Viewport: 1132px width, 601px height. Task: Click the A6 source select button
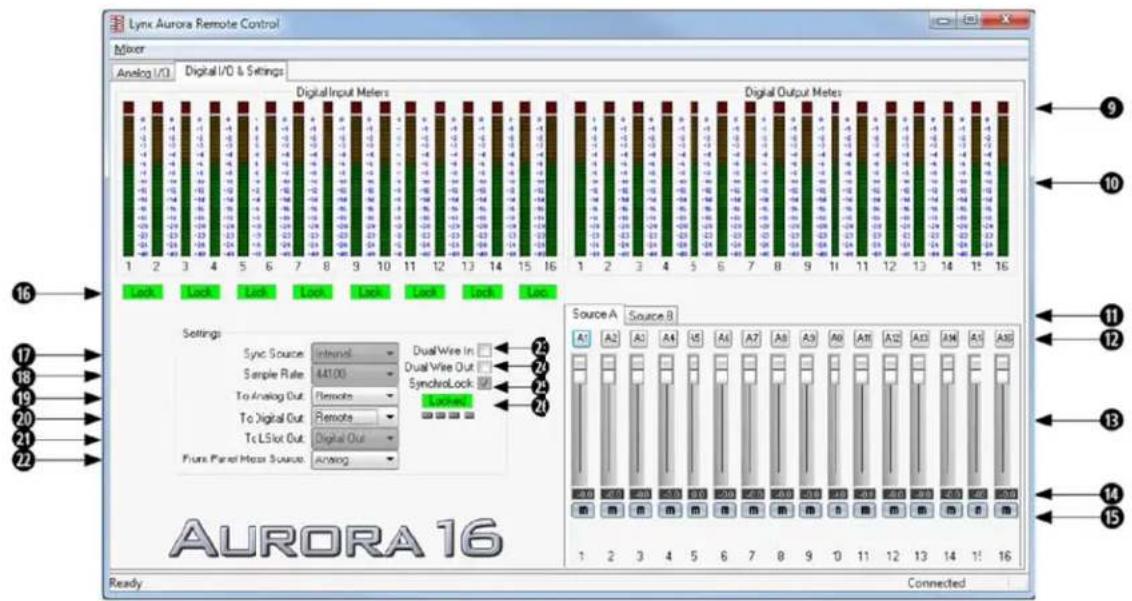click(723, 339)
